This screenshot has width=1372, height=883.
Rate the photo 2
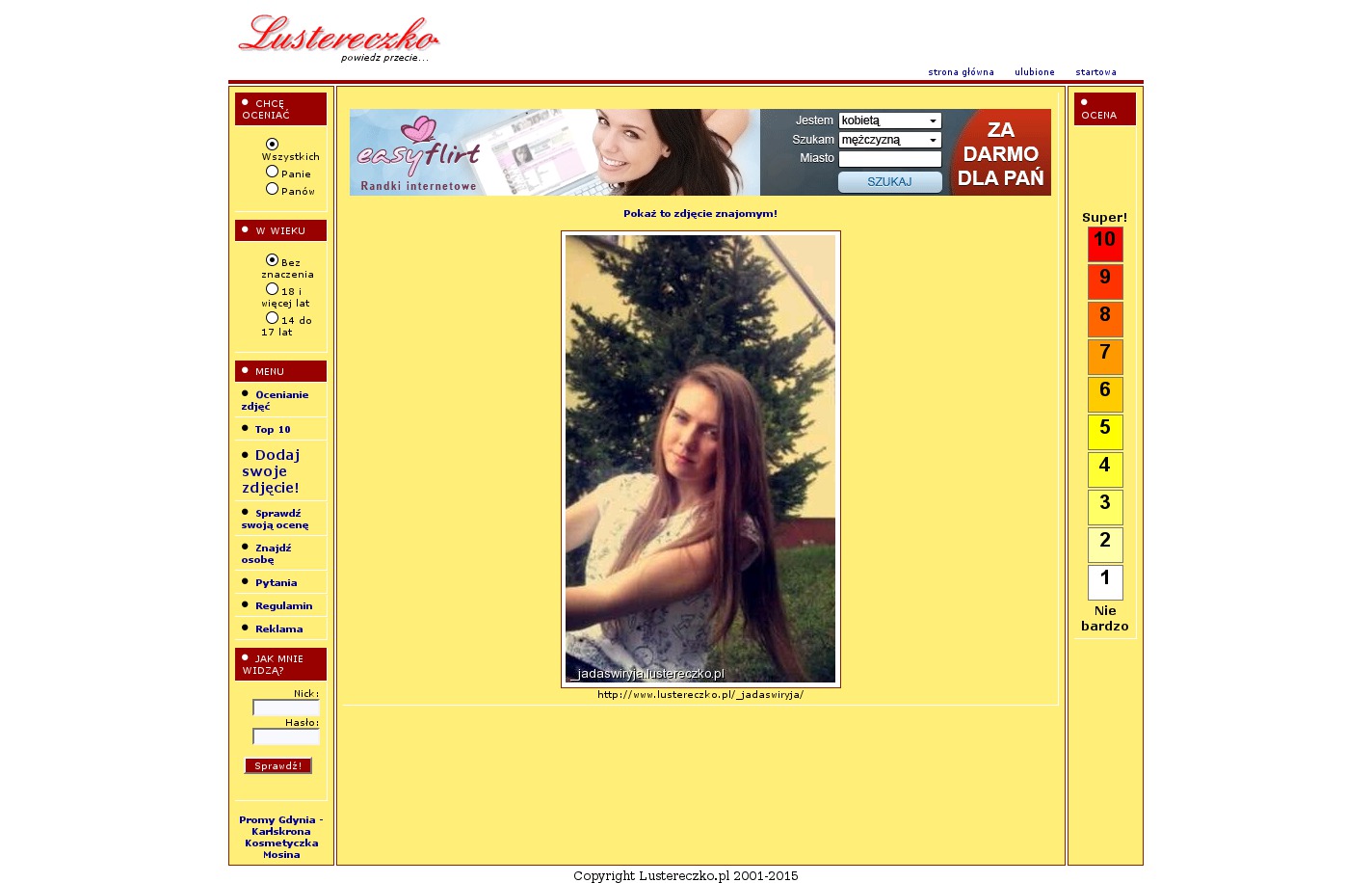[x=1105, y=545]
